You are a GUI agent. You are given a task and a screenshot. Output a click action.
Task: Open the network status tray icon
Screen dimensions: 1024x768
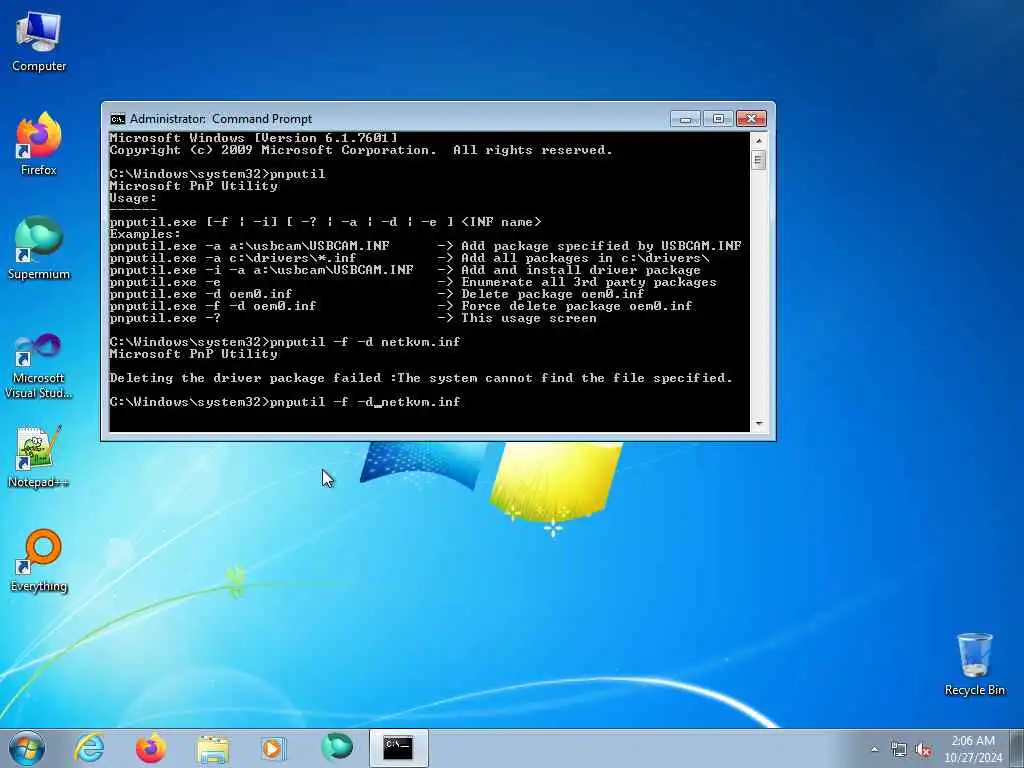coord(899,750)
